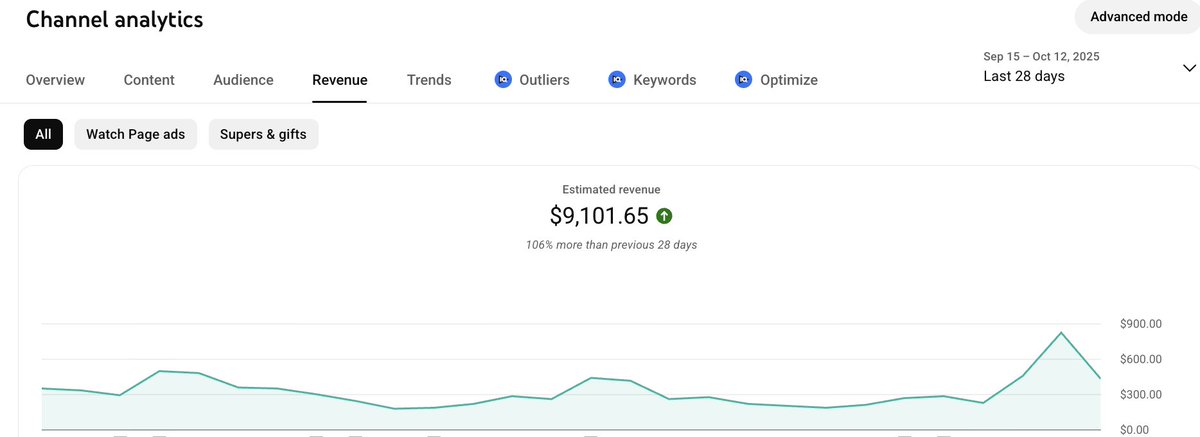Click the Estimated revenue label
The image size is (1200, 437).
(611, 189)
